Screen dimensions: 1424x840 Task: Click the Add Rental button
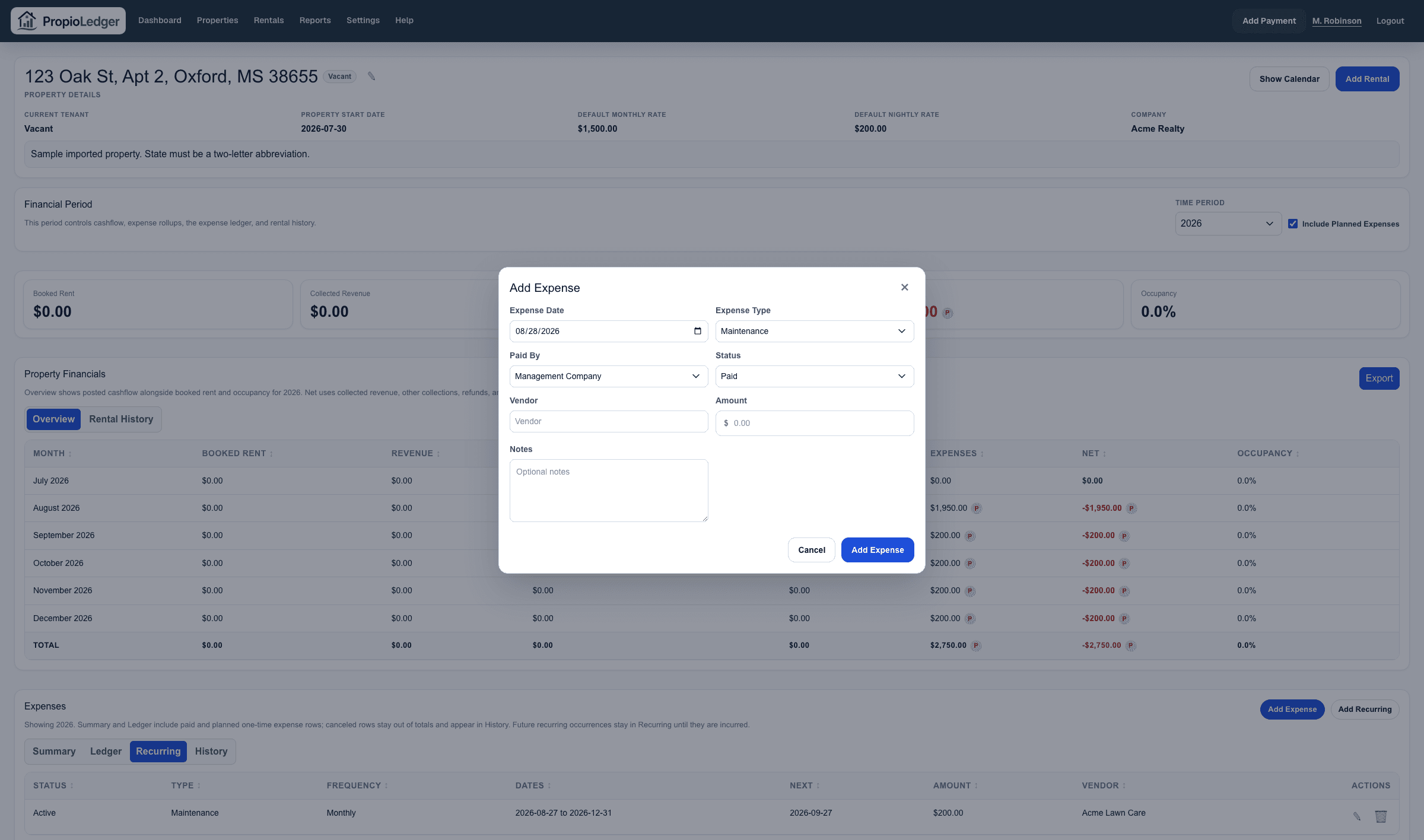1367,79
